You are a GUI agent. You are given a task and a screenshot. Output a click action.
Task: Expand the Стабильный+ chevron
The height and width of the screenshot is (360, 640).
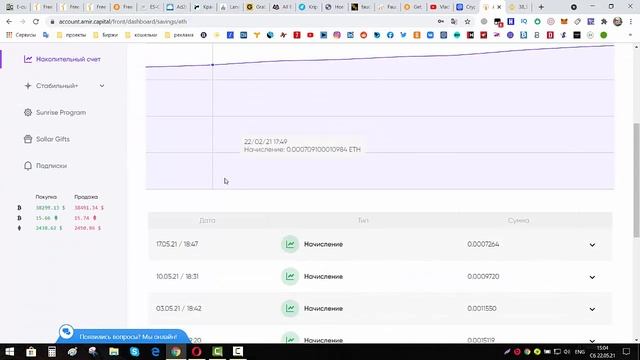(102, 86)
